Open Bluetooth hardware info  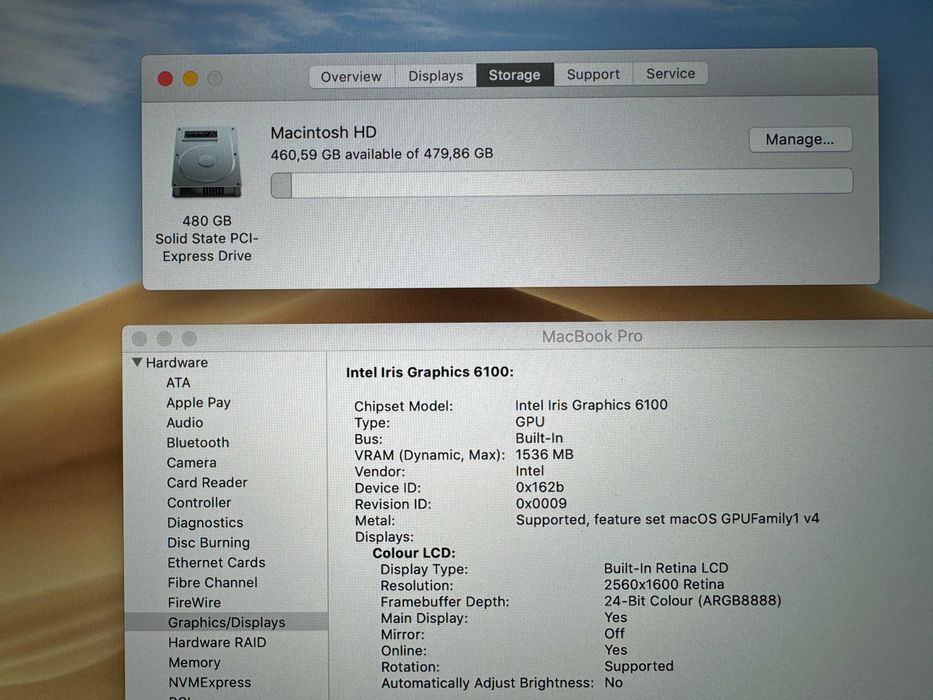tap(198, 443)
